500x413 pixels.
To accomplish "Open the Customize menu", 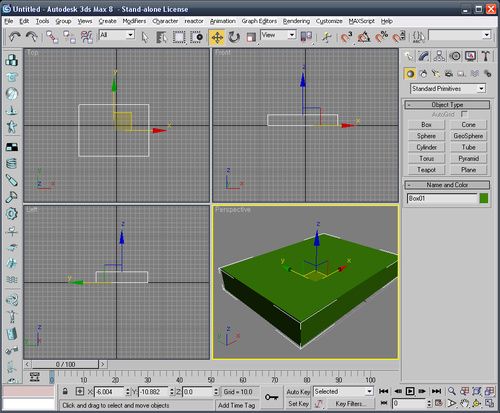I will pos(329,21).
